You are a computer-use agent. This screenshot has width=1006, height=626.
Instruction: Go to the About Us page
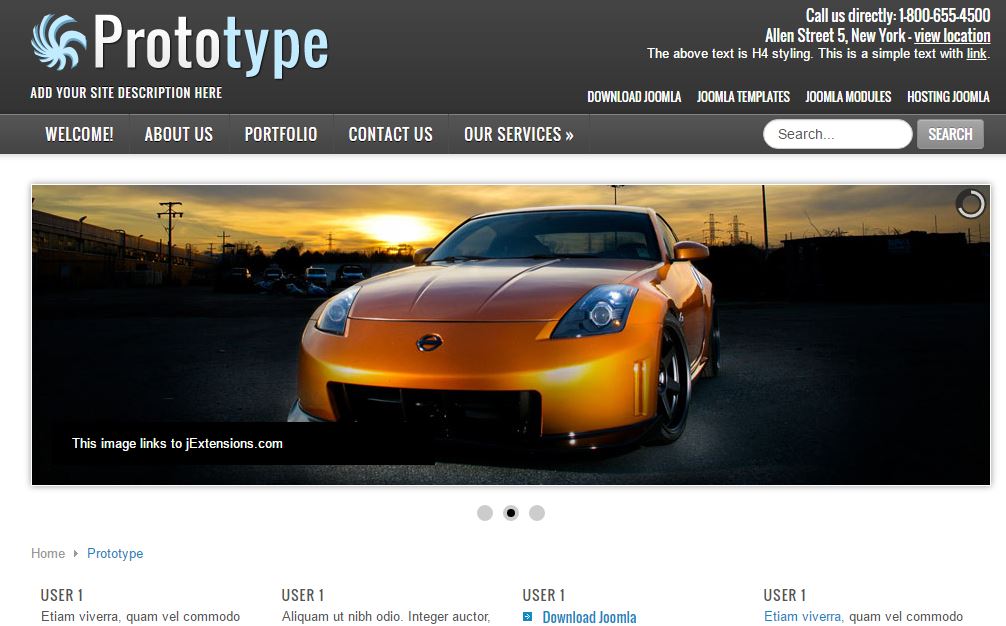pos(178,134)
